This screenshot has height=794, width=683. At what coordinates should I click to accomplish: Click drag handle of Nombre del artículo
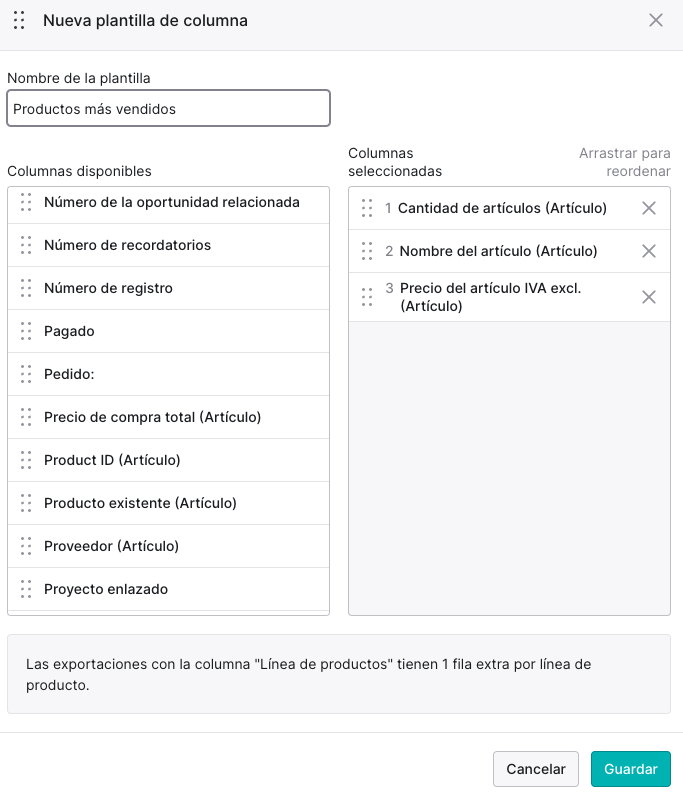pos(367,251)
